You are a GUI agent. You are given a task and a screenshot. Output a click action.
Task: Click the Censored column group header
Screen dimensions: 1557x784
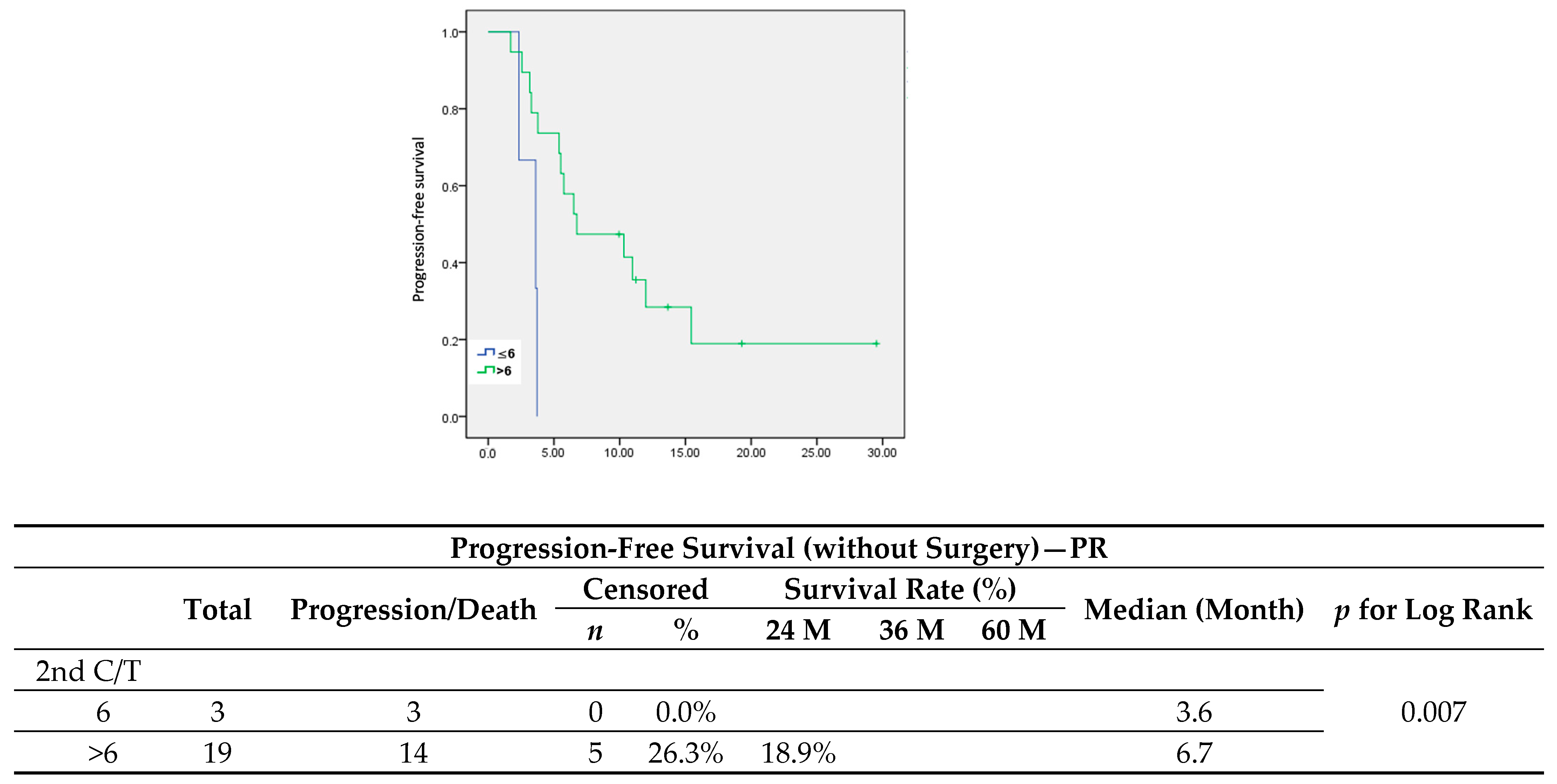pos(645,589)
